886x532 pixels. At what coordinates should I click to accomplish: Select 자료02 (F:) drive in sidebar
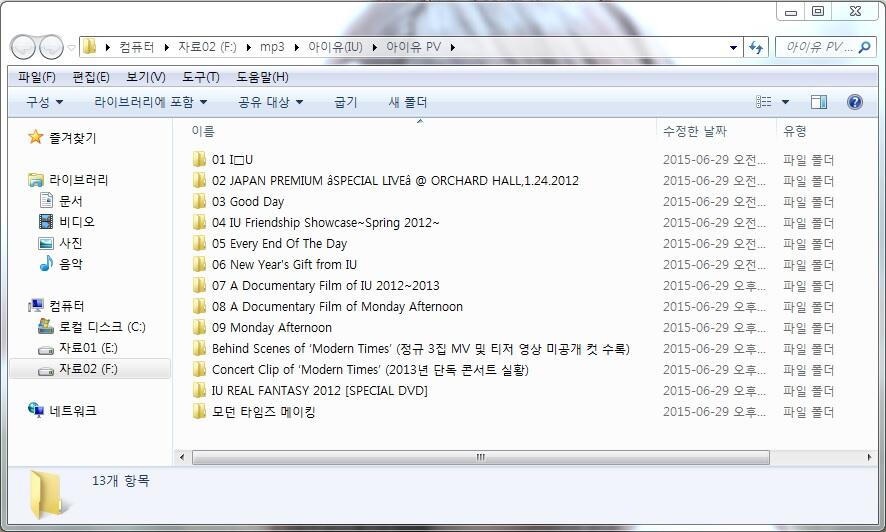tap(90, 369)
